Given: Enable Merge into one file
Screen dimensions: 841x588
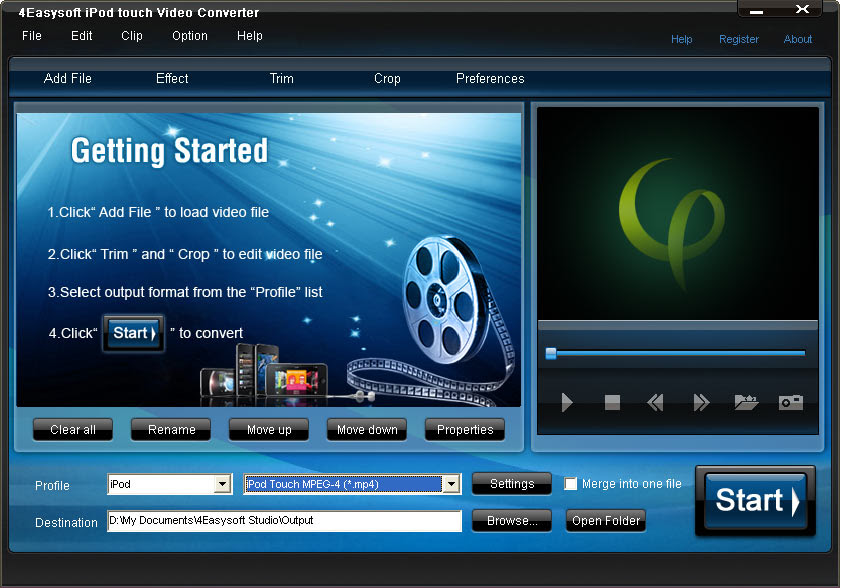Looking at the screenshot, I should coord(571,483).
